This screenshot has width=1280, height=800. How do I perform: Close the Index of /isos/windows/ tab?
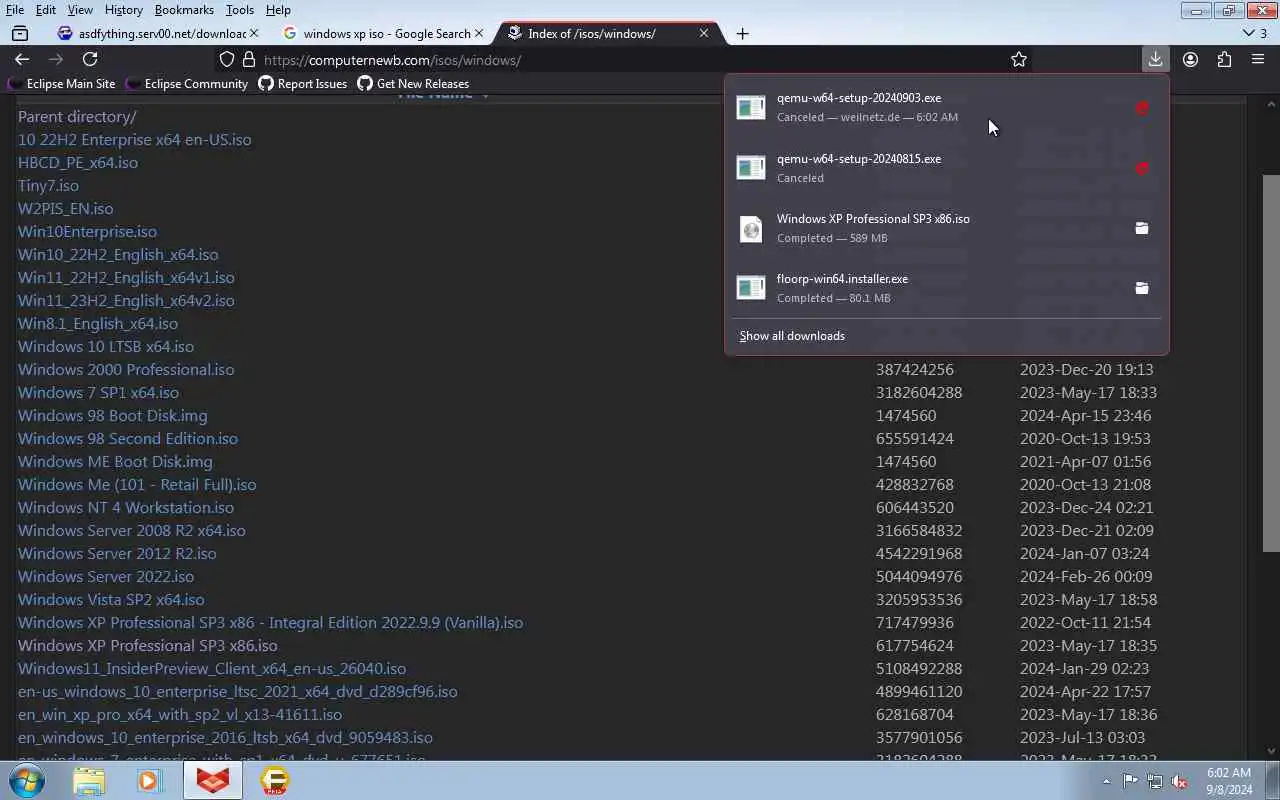pyautogui.click(x=704, y=33)
